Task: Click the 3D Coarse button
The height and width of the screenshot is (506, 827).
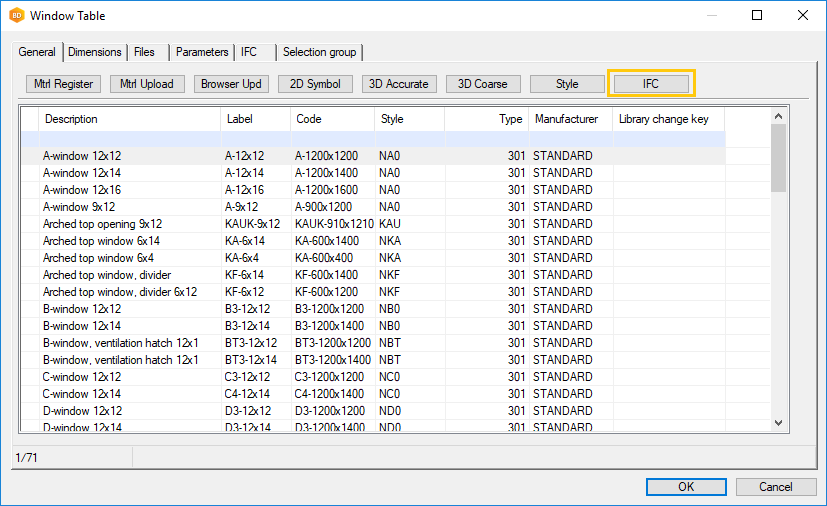Action: click(x=482, y=84)
